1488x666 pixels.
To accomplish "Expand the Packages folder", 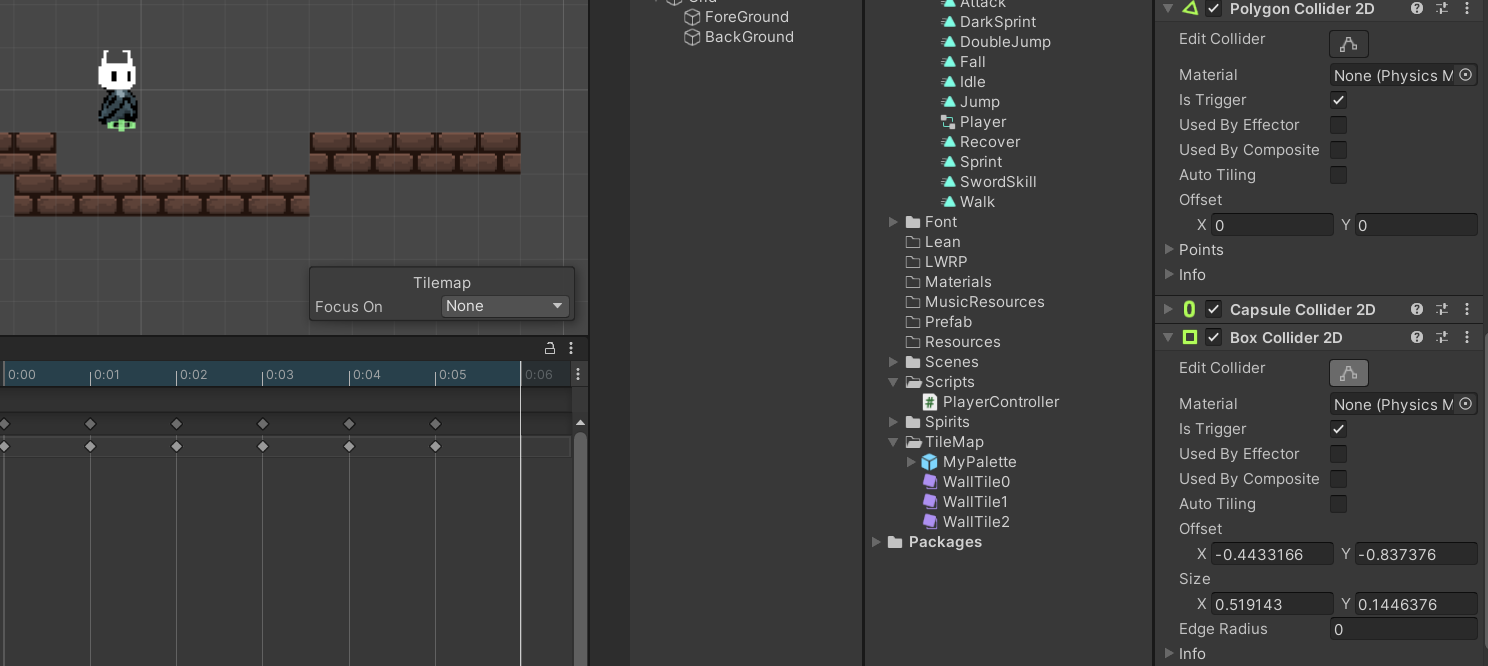I will click(x=876, y=542).
